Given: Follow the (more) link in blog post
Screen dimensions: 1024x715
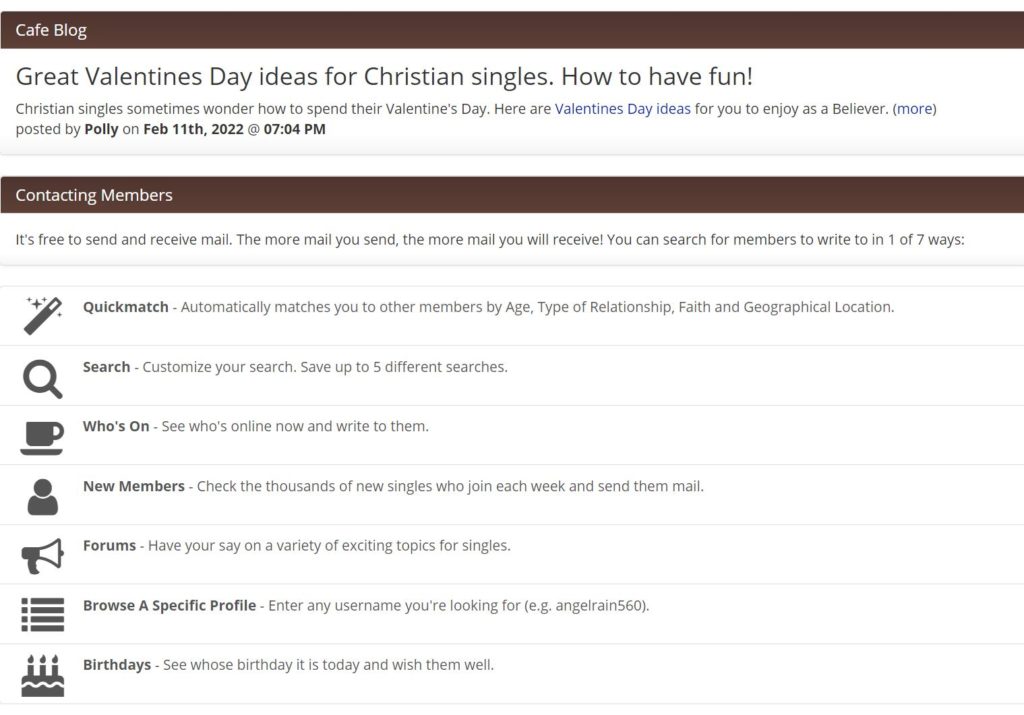Looking at the screenshot, I should click(914, 109).
